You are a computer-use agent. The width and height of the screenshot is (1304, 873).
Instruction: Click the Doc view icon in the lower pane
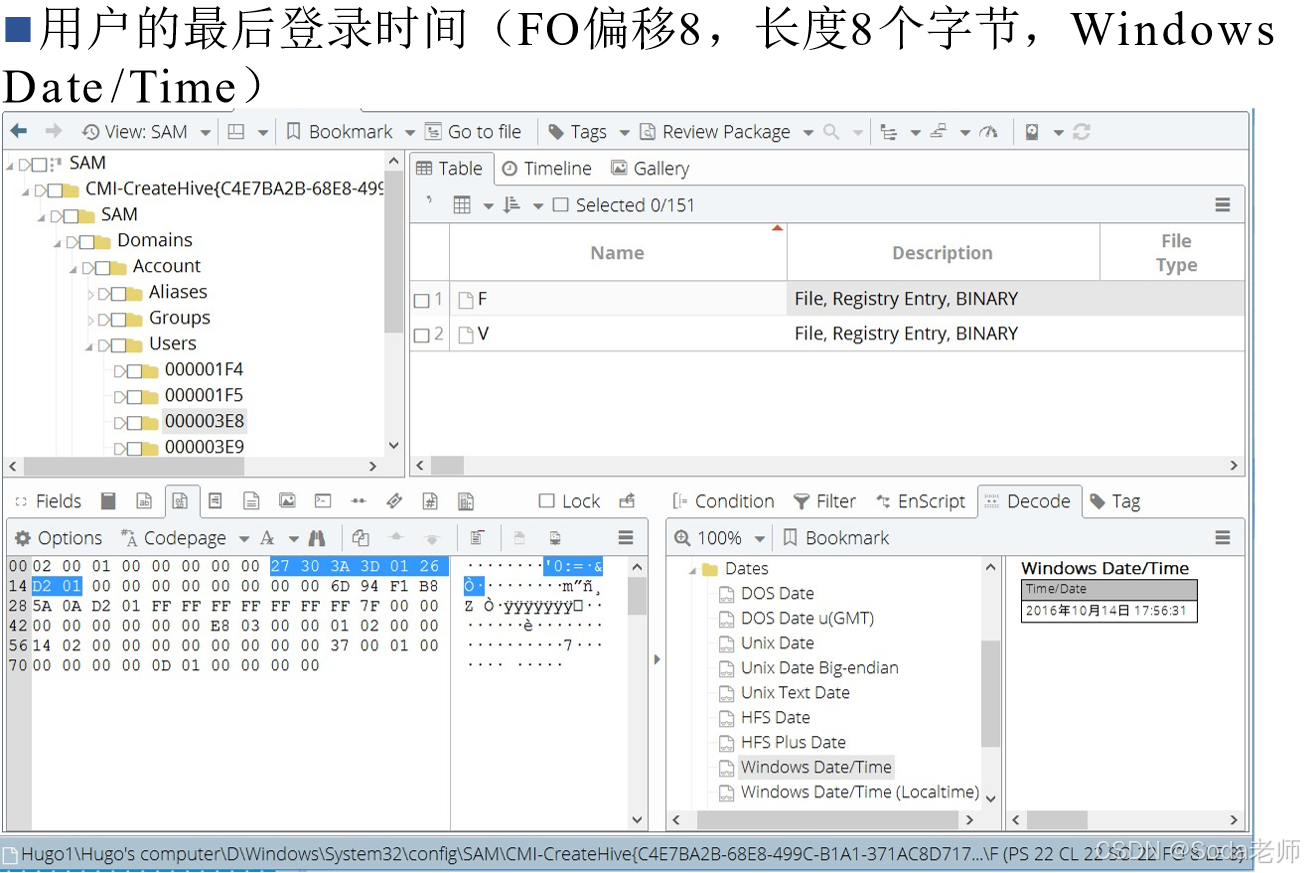tap(215, 501)
